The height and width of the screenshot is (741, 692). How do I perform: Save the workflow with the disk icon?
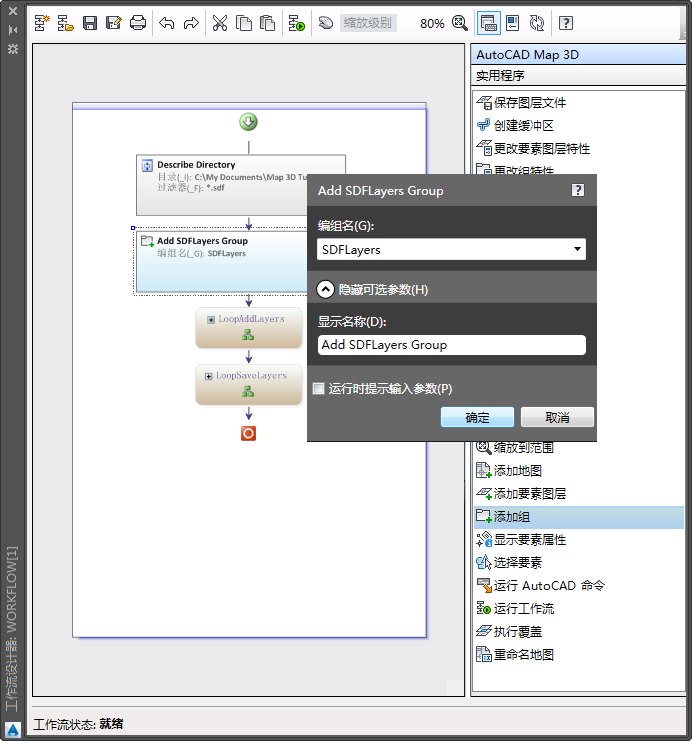click(90, 23)
